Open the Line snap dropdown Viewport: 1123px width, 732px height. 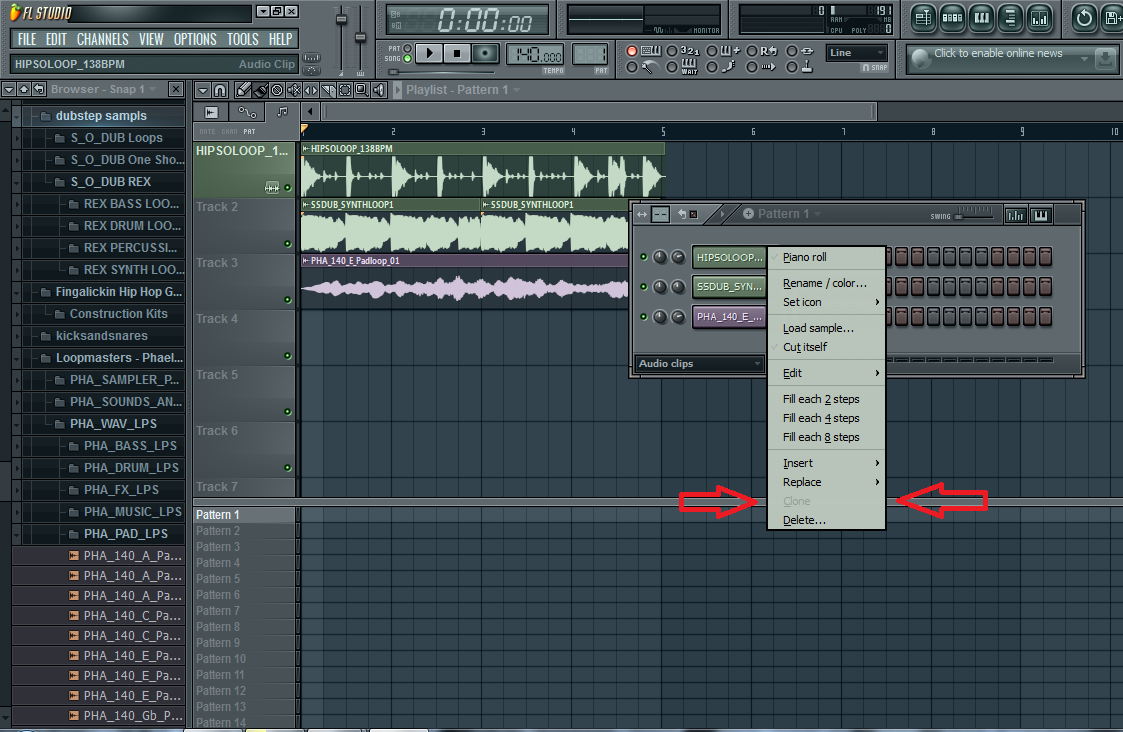pyautogui.click(x=857, y=52)
